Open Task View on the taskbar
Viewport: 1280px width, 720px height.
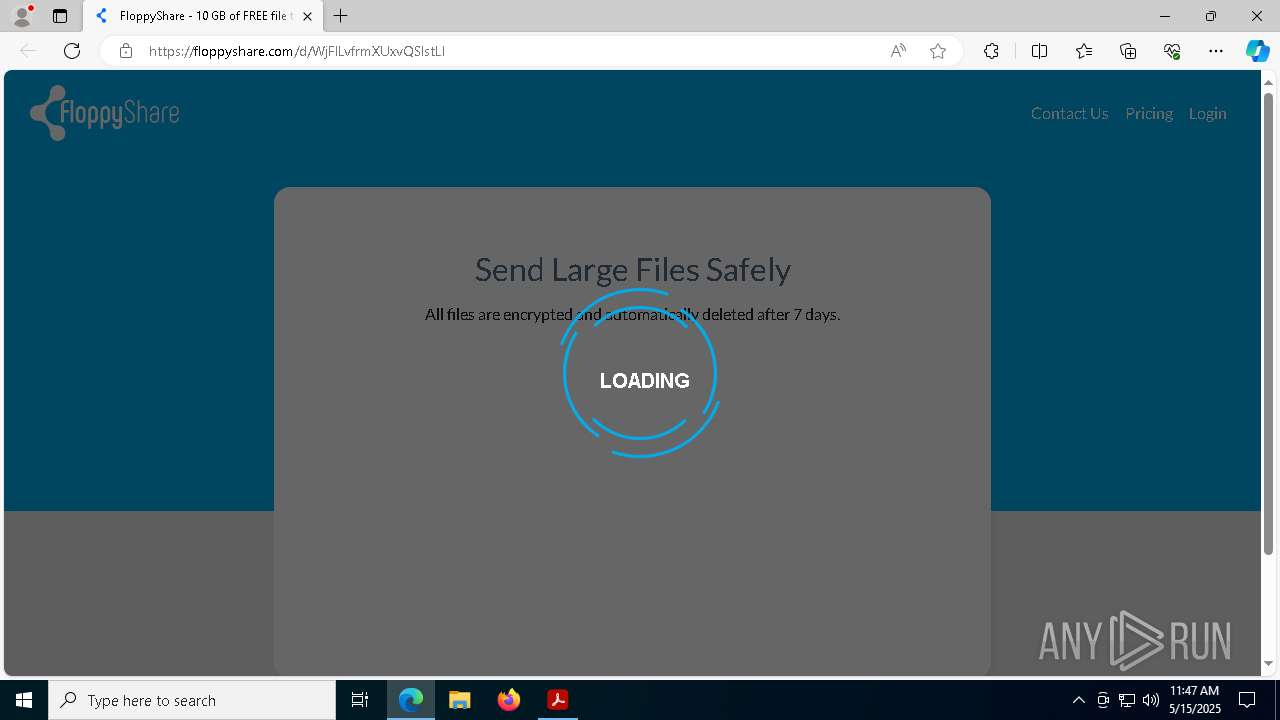click(x=360, y=700)
